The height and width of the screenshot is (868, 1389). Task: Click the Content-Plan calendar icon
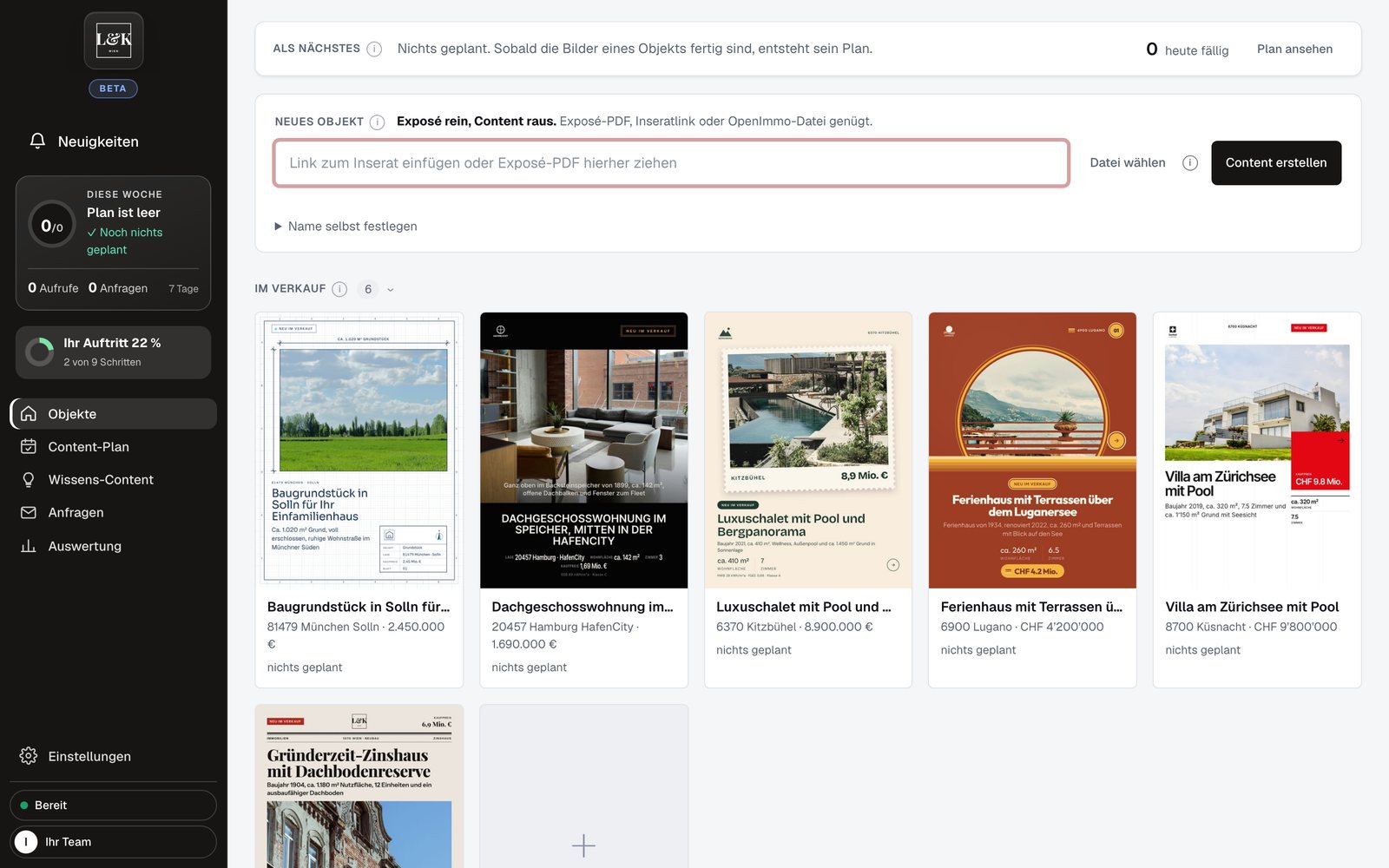(29, 446)
